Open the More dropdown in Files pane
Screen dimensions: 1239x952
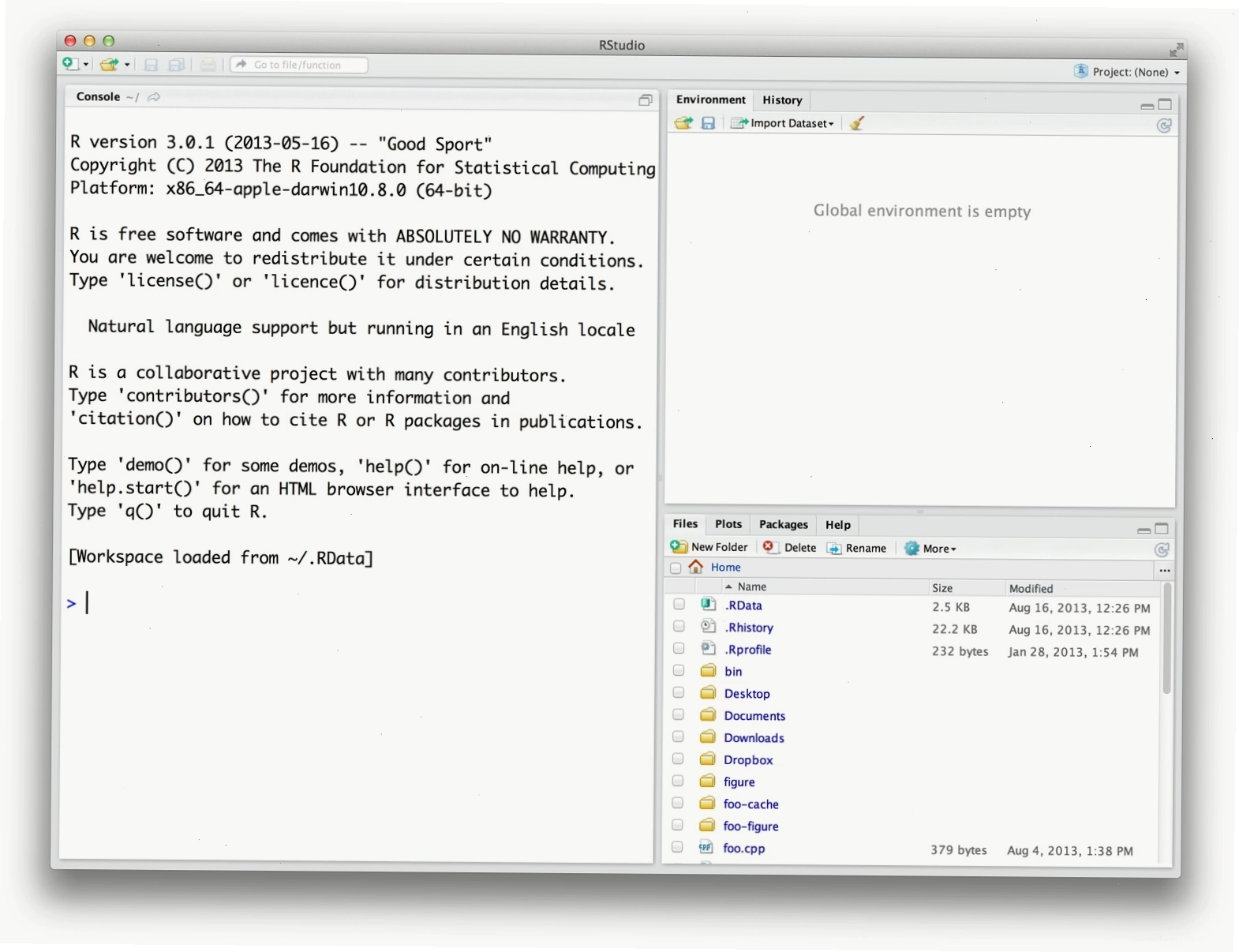(930, 549)
